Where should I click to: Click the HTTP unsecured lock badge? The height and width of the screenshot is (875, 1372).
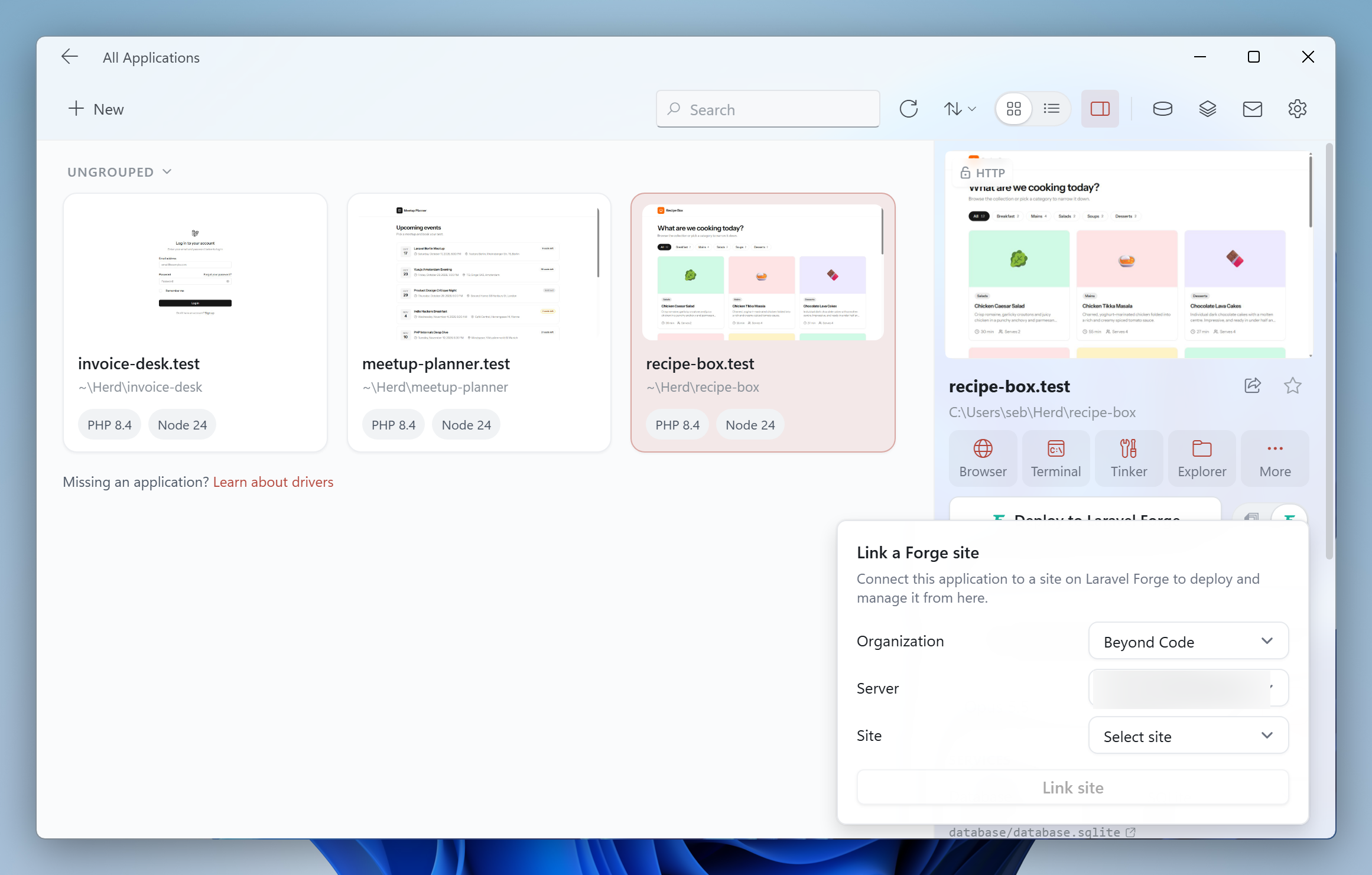982,173
